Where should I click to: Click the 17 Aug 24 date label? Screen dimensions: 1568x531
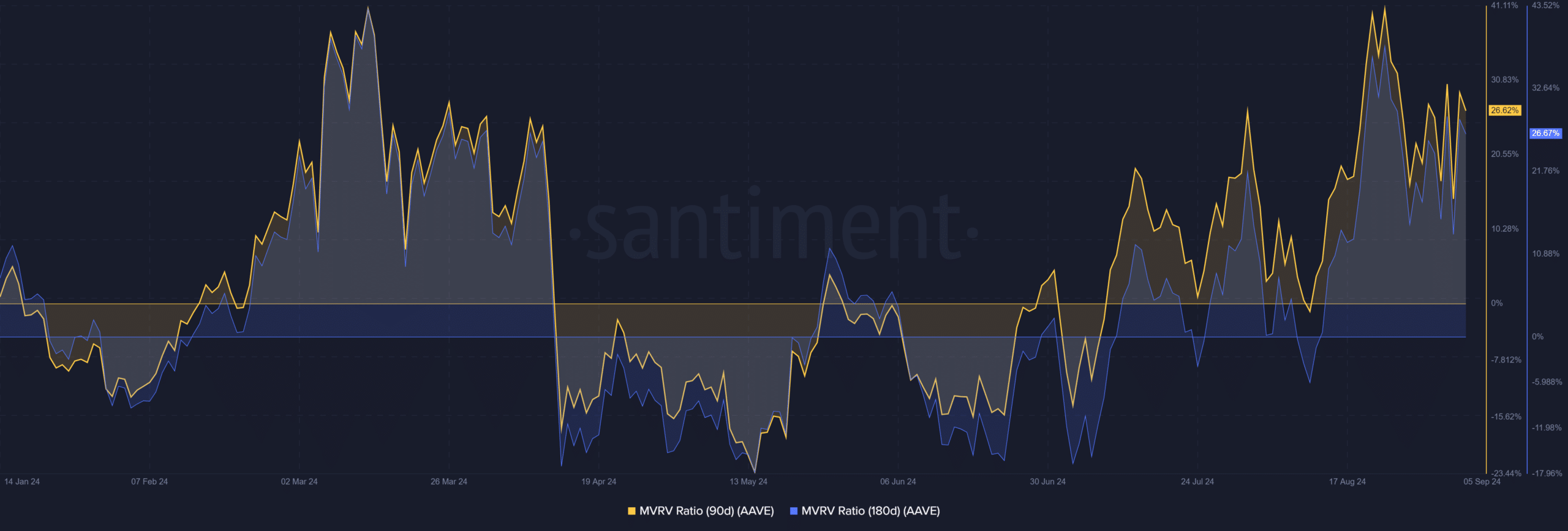pyautogui.click(x=1347, y=481)
